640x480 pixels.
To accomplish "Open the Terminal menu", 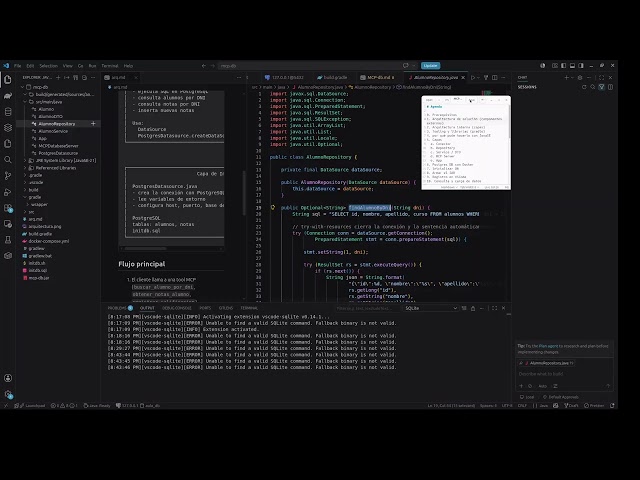I will click(x=110, y=66).
